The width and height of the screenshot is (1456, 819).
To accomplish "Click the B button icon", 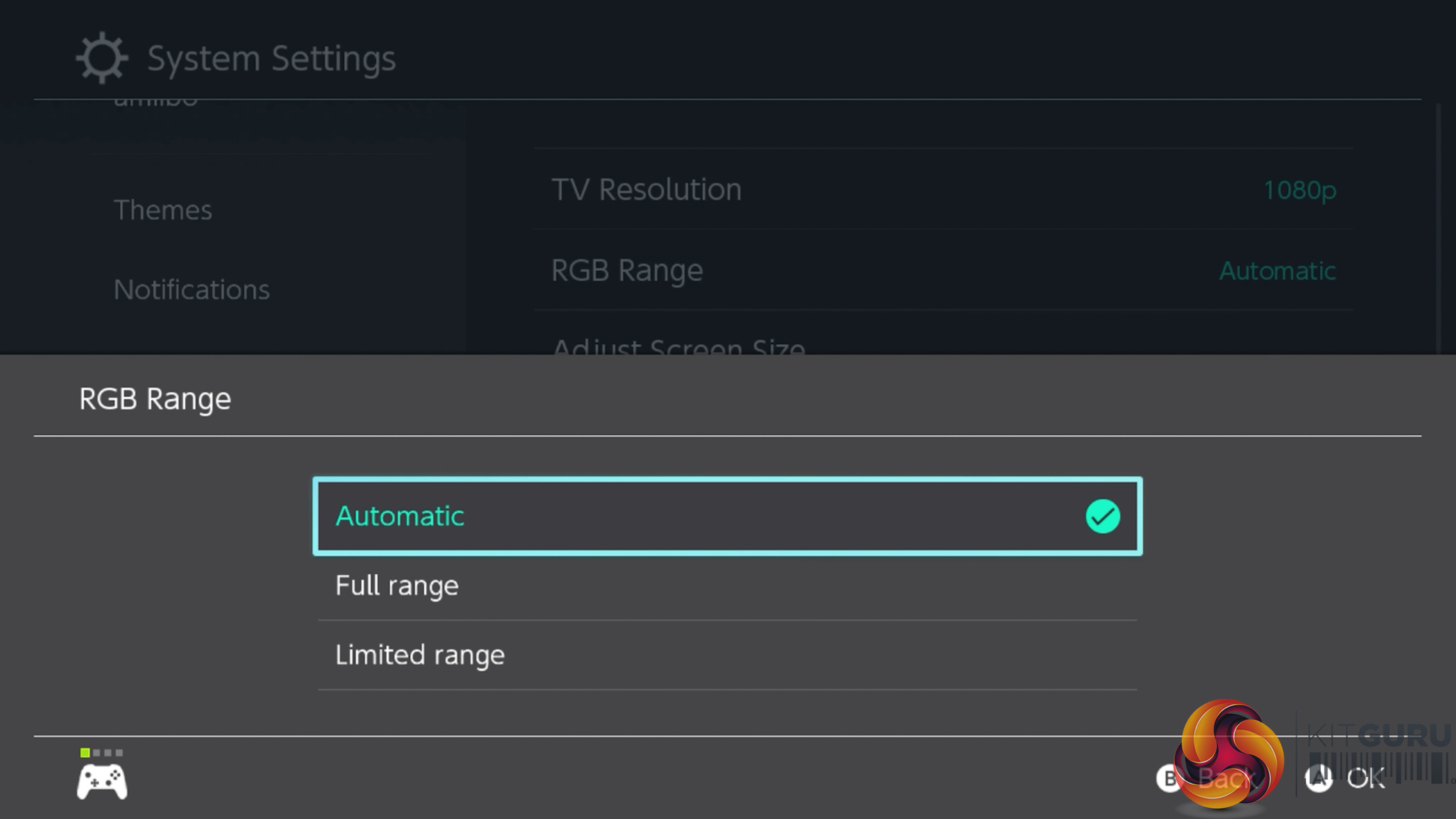I will coord(1167,778).
